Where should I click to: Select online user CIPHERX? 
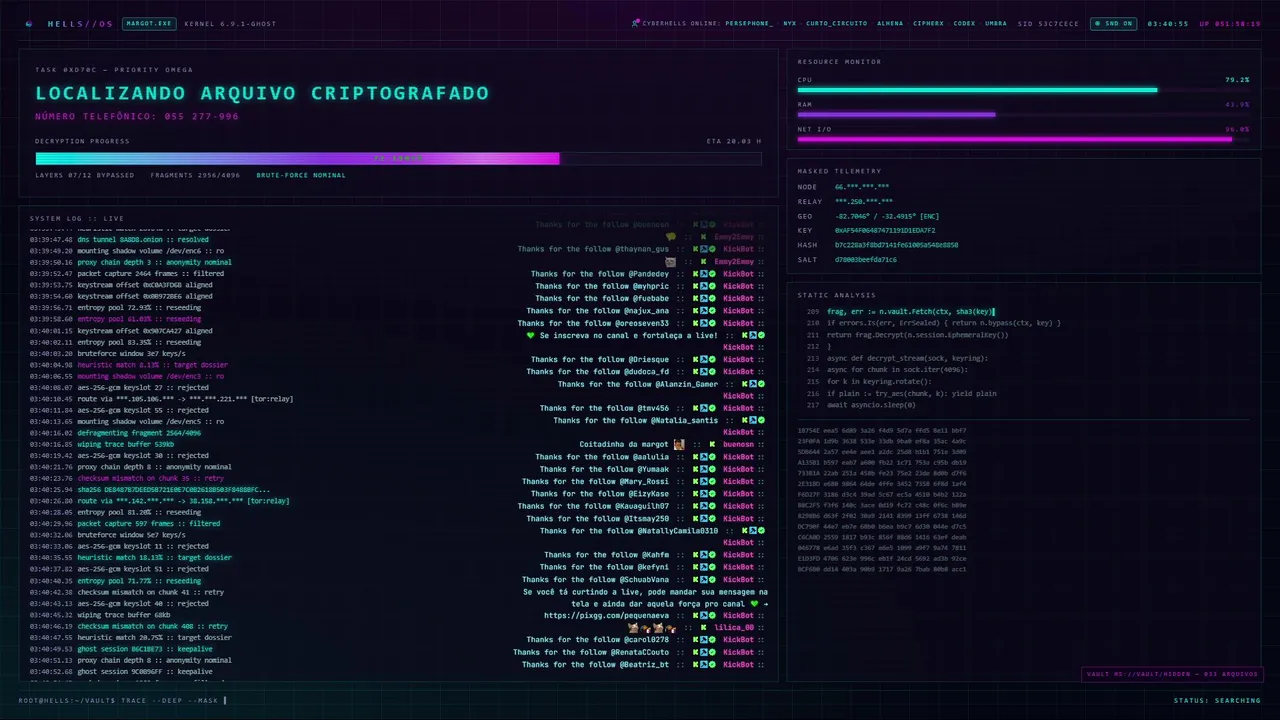pyautogui.click(x=928, y=23)
